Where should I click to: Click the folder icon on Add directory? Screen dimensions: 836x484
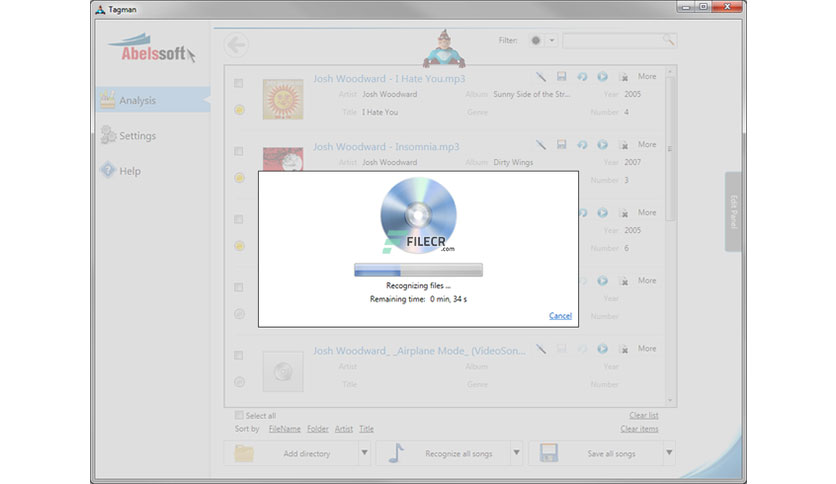click(x=244, y=453)
